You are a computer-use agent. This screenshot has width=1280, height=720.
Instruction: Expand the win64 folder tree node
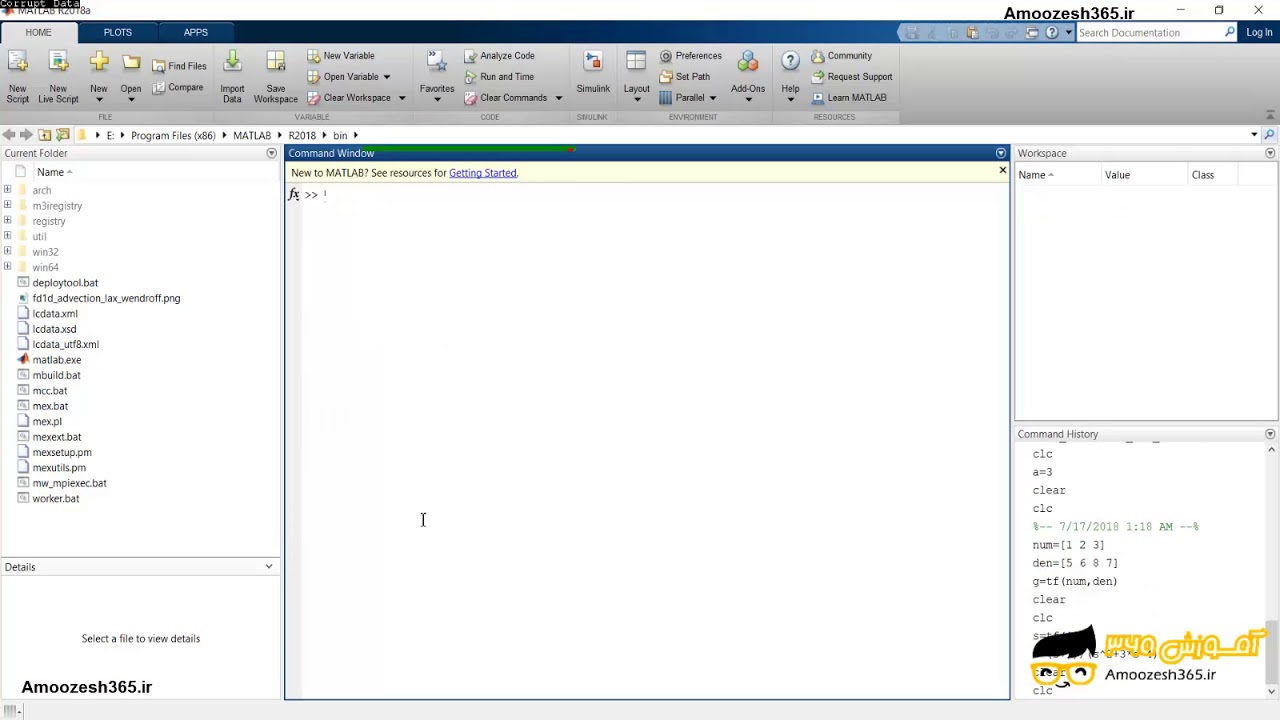[8, 267]
